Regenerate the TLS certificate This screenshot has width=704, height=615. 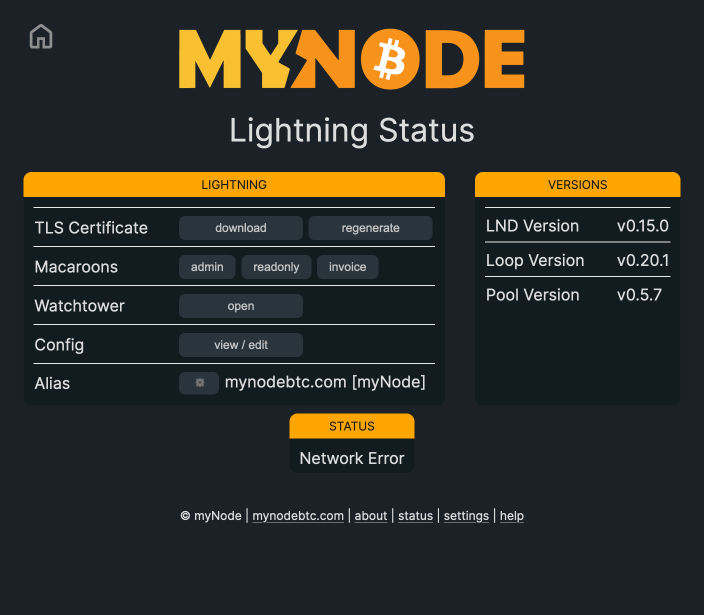(370, 228)
